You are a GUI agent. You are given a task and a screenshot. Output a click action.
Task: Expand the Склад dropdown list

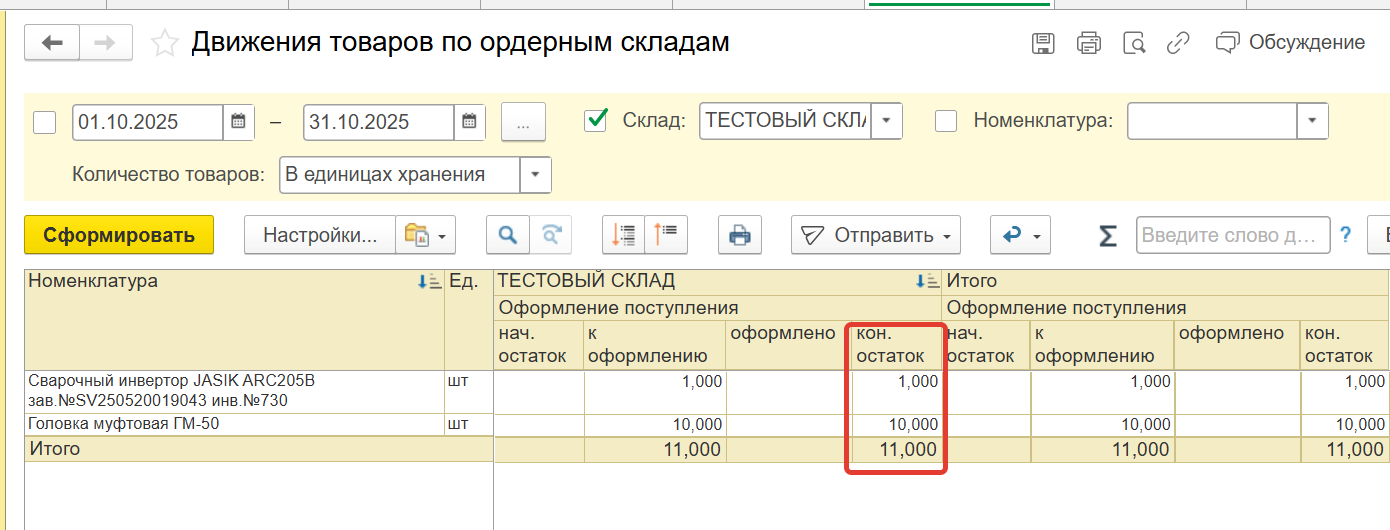888,122
